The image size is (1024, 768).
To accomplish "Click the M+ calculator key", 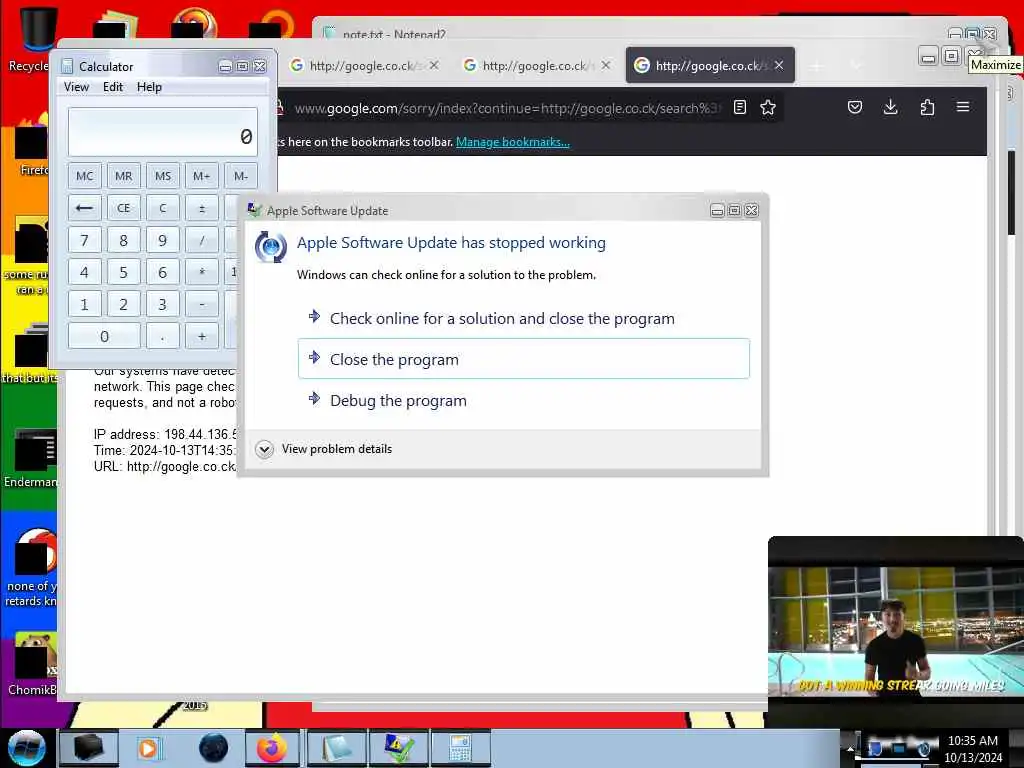I will pyautogui.click(x=202, y=176).
